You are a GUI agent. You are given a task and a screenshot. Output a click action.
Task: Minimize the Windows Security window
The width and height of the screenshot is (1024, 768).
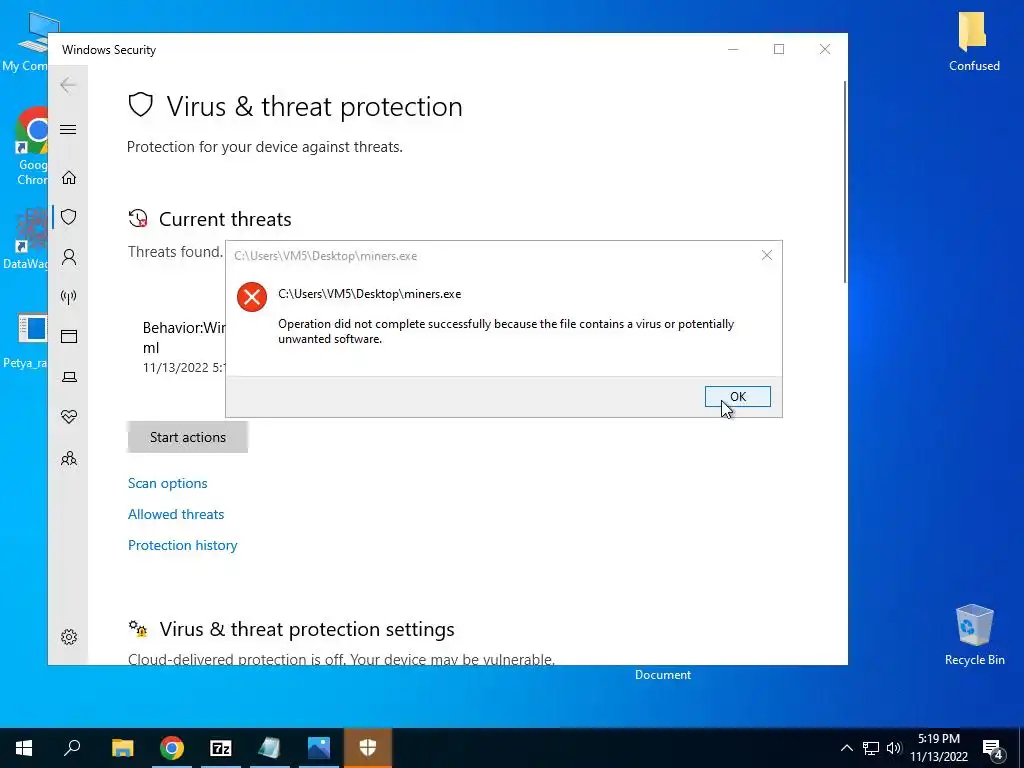click(x=733, y=49)
